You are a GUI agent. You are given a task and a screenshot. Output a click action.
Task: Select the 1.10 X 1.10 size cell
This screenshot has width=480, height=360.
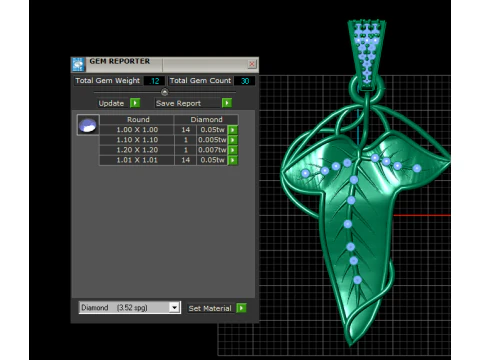[137, 140]
